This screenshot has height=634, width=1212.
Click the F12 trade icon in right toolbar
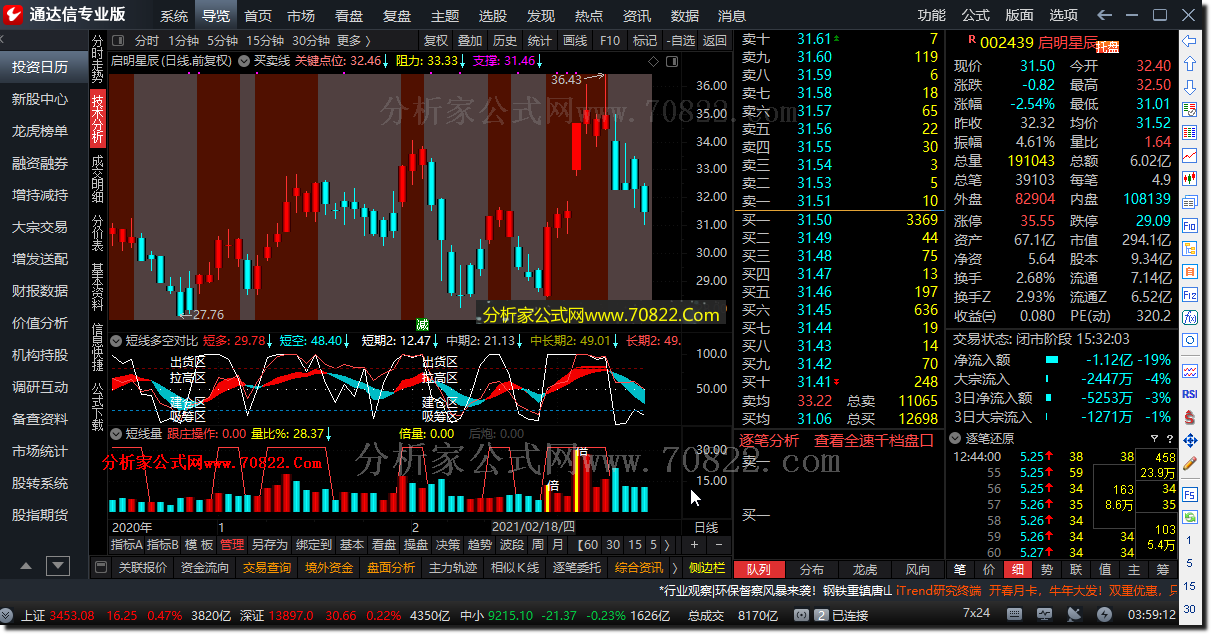[x=1189, y=295]
